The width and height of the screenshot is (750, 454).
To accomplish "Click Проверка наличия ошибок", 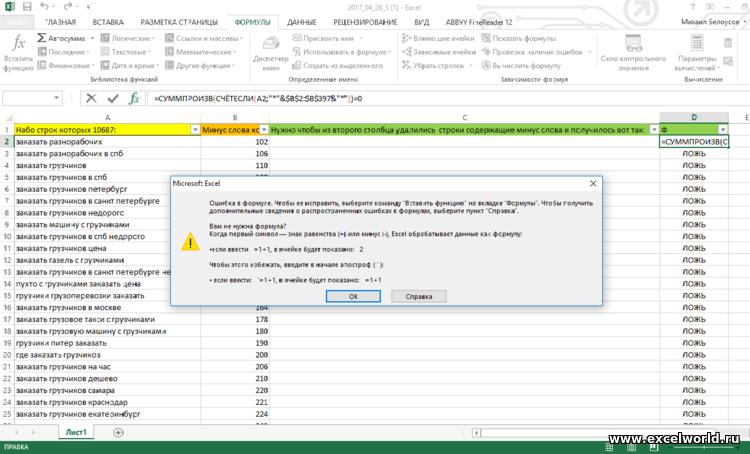I will 536,52.
